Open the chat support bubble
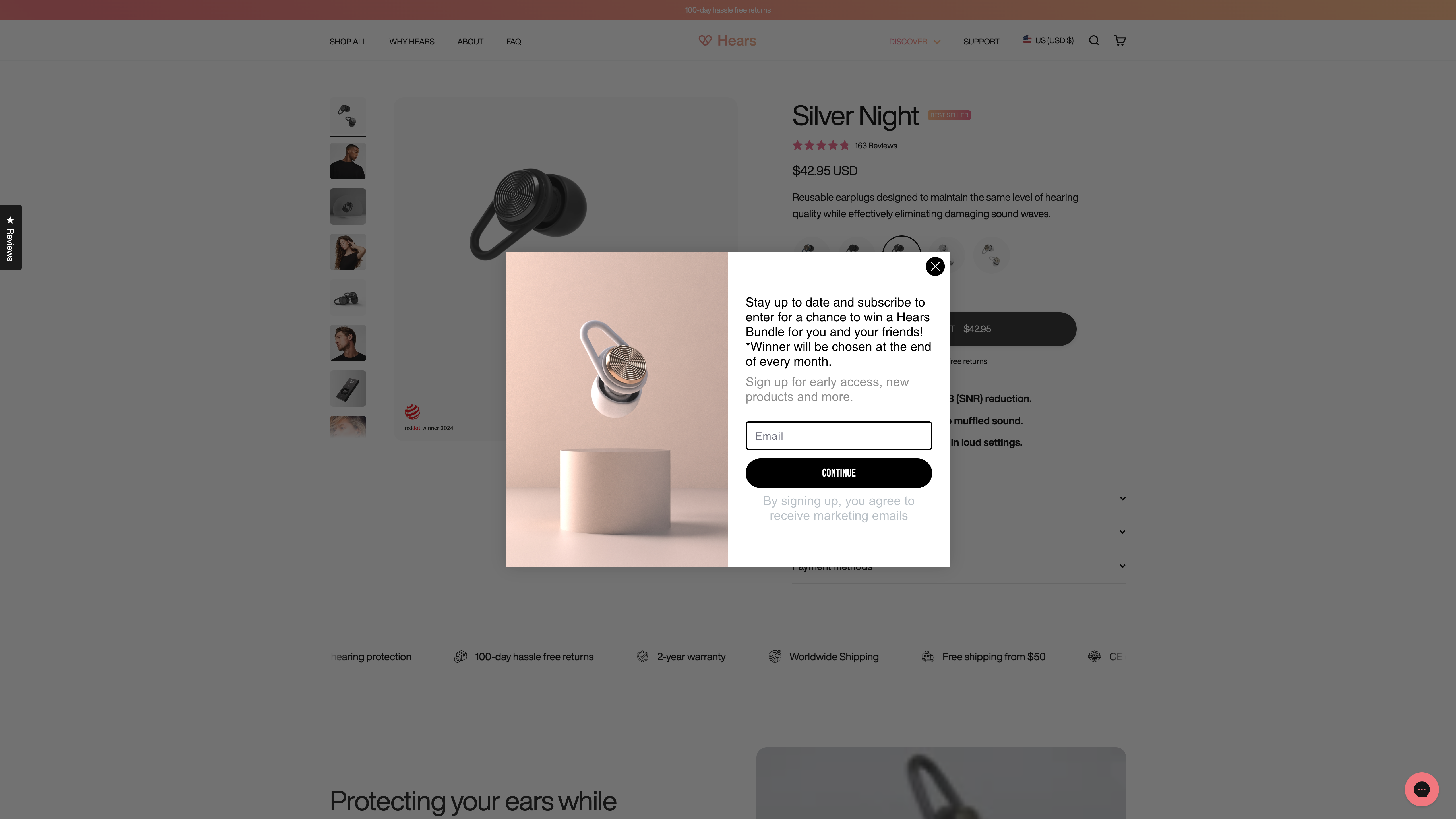Image resolution: width=1456 pixels, height=819 pixels. tap(1421, 789)
